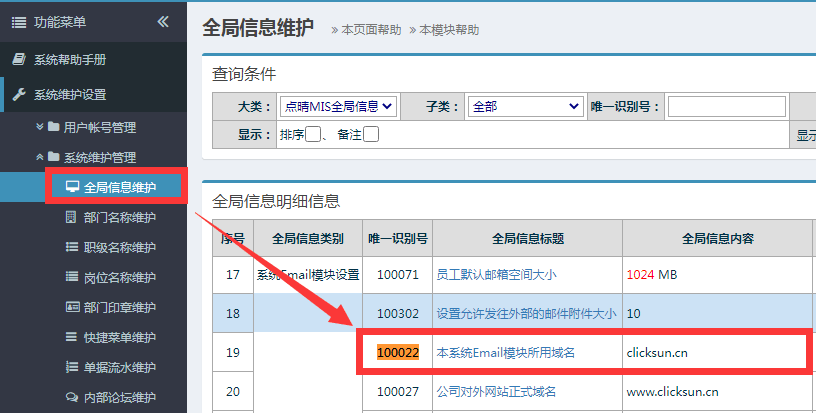Click the 功能菜单 list icon
The width and height of the screenshot is (816, 413).
[x=19, y=22]
